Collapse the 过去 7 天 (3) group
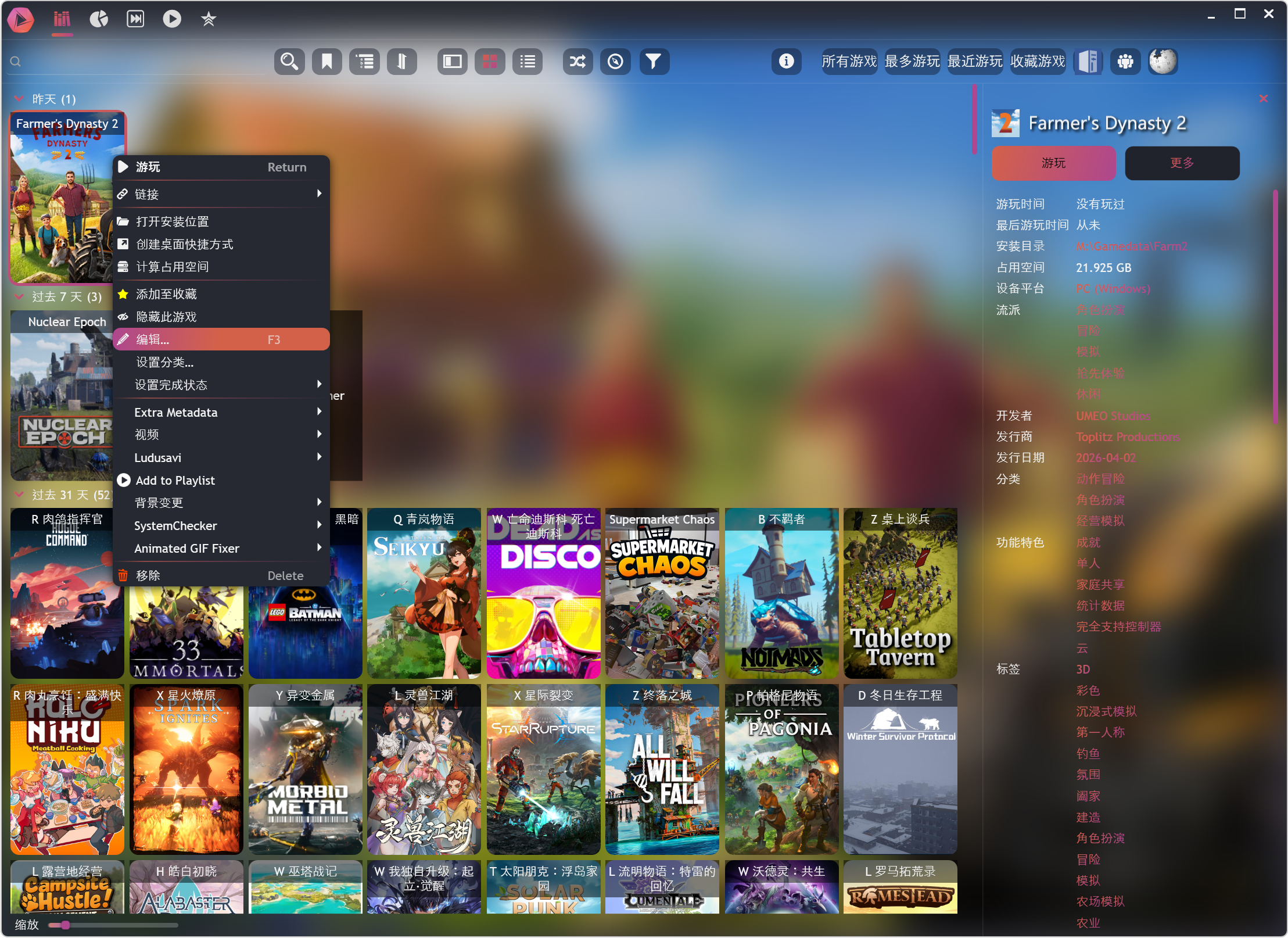 [x=19, y=297]
